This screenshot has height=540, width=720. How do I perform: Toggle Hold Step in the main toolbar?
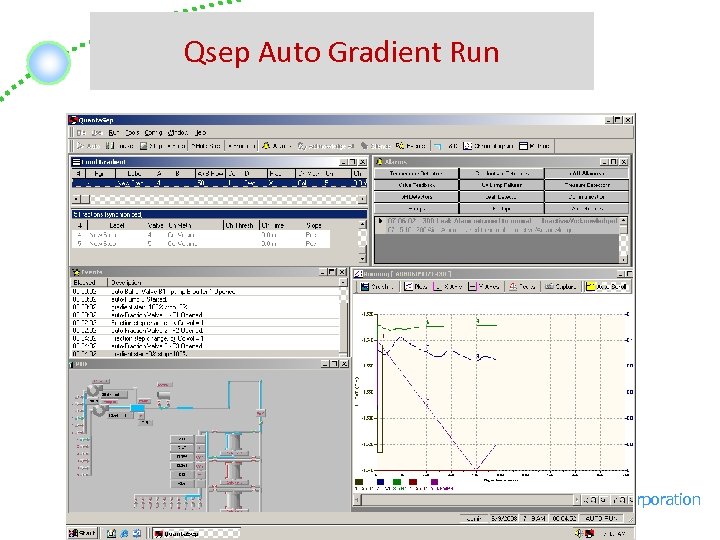(206, 146)
